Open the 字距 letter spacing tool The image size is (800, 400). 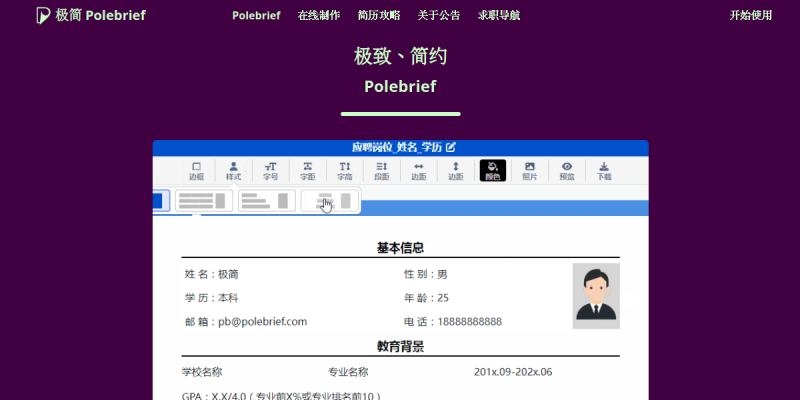point(308,171)
